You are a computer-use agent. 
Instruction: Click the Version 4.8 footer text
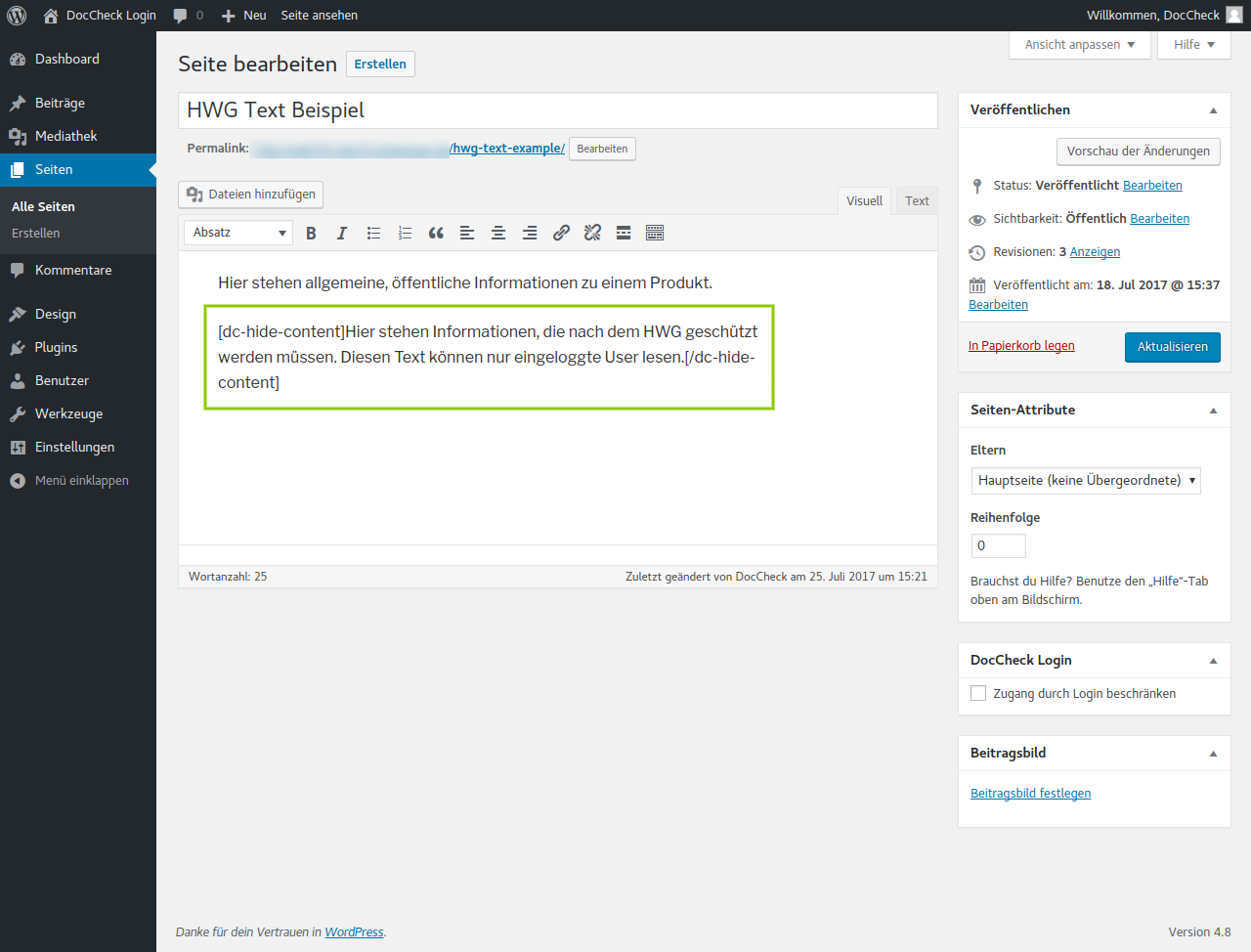tap(1199, 932)
